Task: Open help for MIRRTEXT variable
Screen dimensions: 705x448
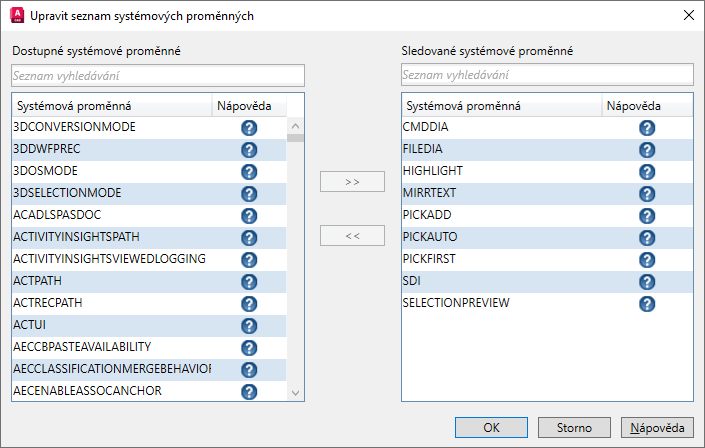Action: tap(647, 194)
